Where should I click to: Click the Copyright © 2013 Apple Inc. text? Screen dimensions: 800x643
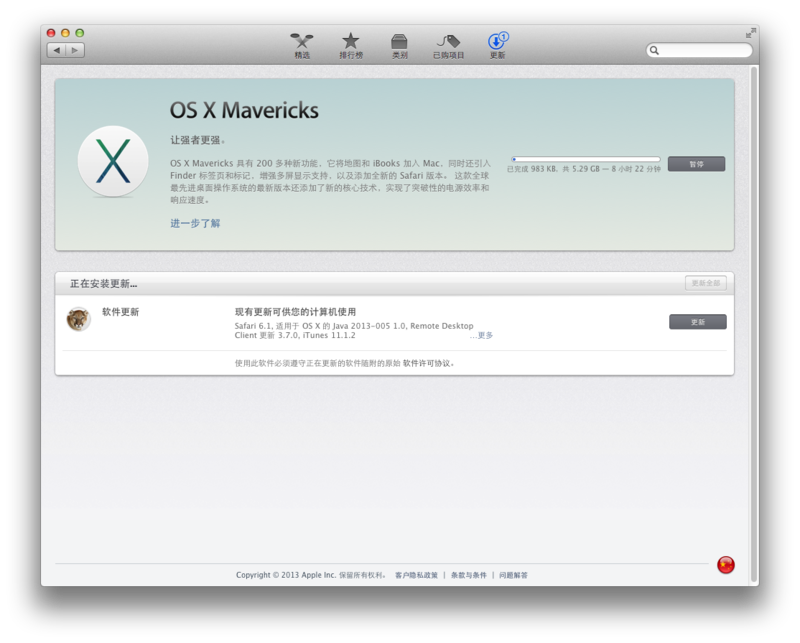click(286, 575)
